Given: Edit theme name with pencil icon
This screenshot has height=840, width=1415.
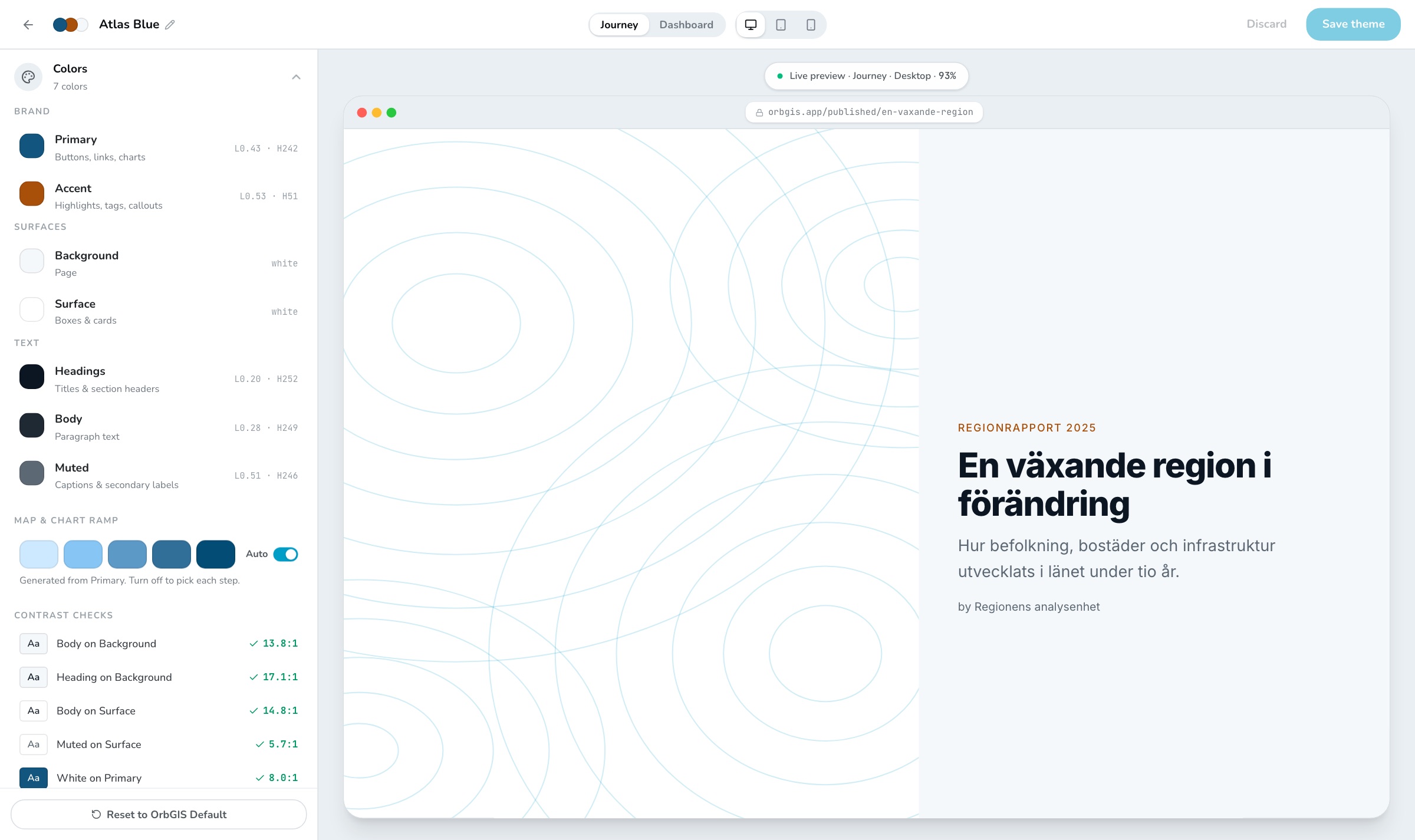Looking at the screenshot, I should click(x=170, y=25).
